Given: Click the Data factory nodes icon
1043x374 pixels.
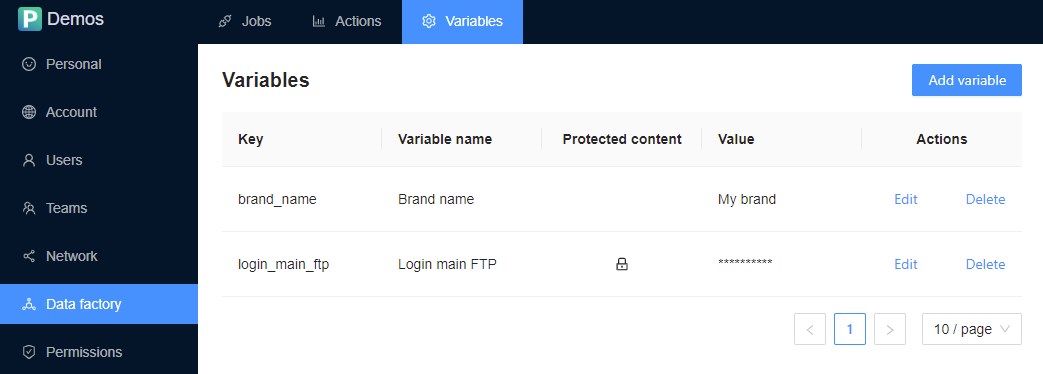Looking at the screenshot, I should click(29, 304).
